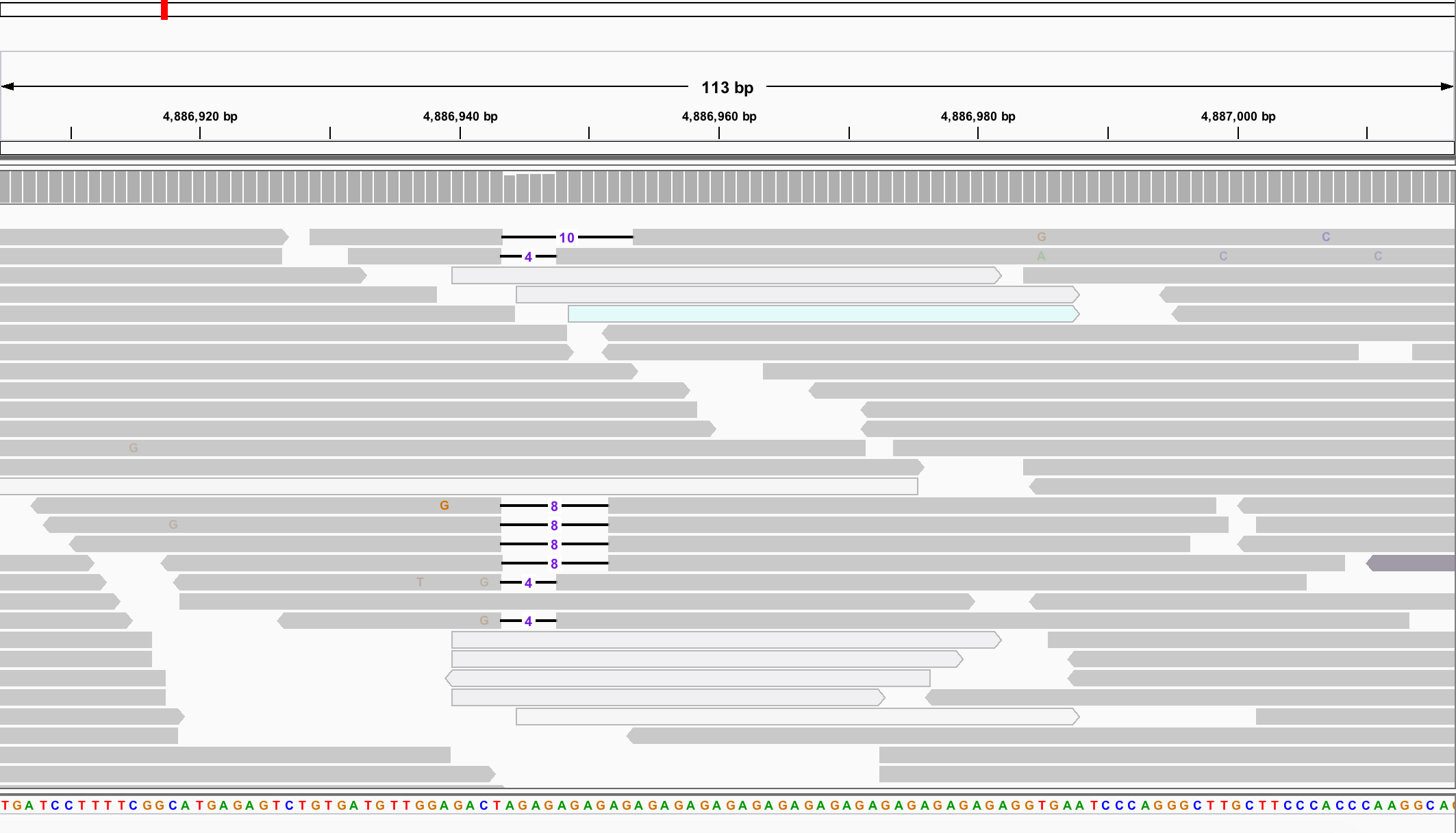Select the deletion gap labeled "10"
1456x833 pixels.
pos(566,237)
